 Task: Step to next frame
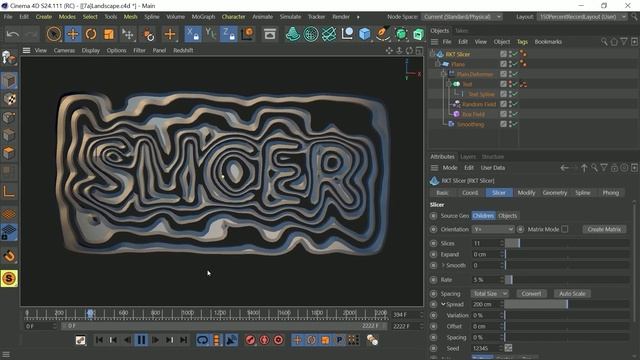[156, 340]
